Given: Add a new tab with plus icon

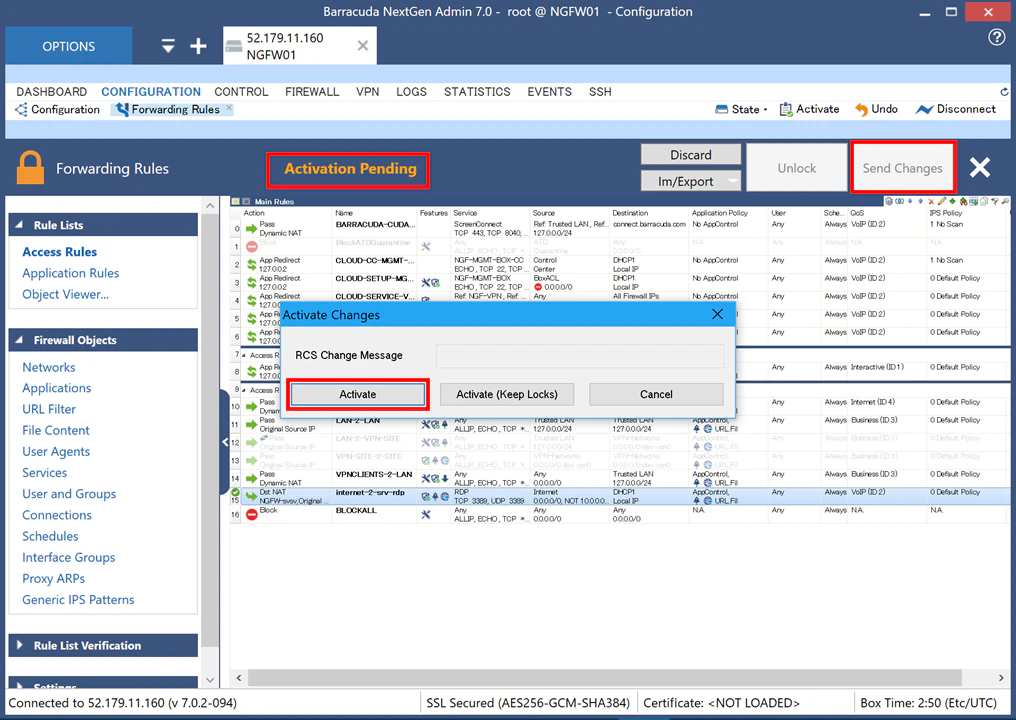Looking at the screenshot, I should (x=198, y=46).
